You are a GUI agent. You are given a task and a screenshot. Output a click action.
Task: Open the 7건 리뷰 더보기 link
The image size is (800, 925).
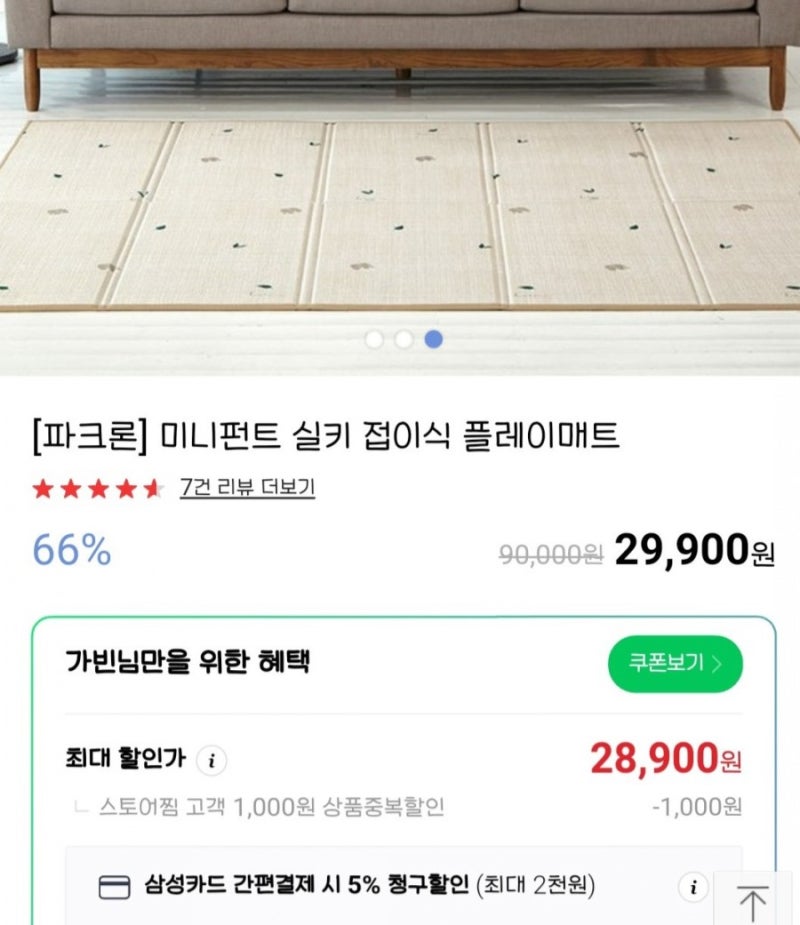point(247,488)
